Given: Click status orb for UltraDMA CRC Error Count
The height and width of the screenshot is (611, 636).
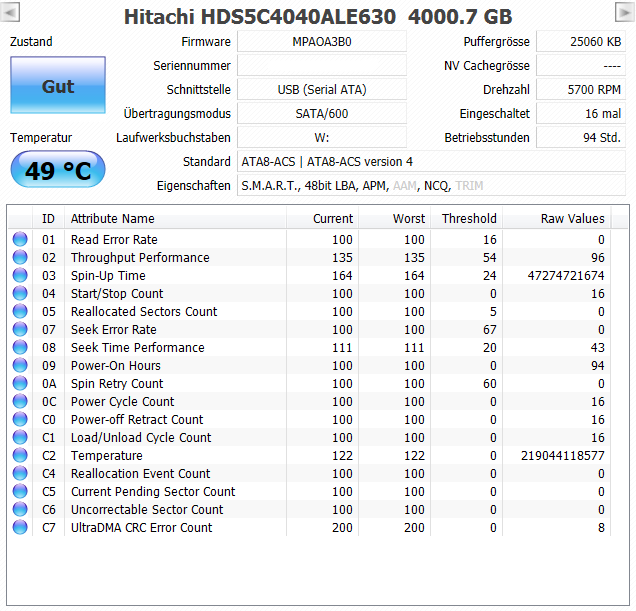Looking at the screenshot, I should (20, 527).
